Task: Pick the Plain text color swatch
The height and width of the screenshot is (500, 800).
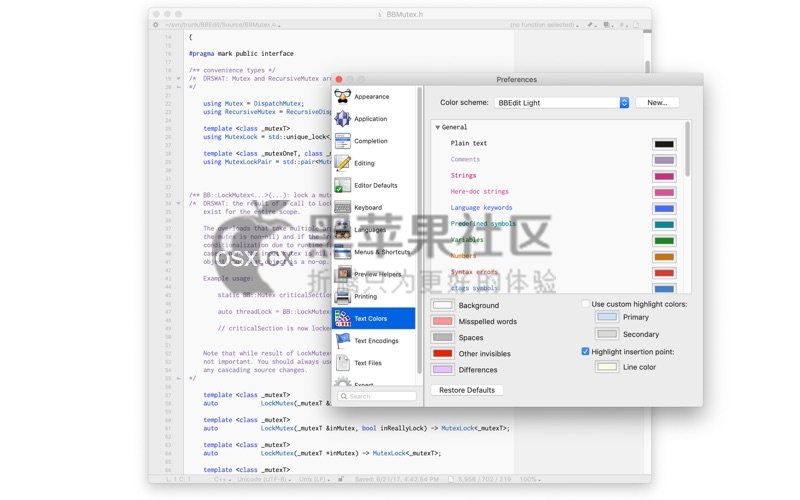Action: click(664, 144)
